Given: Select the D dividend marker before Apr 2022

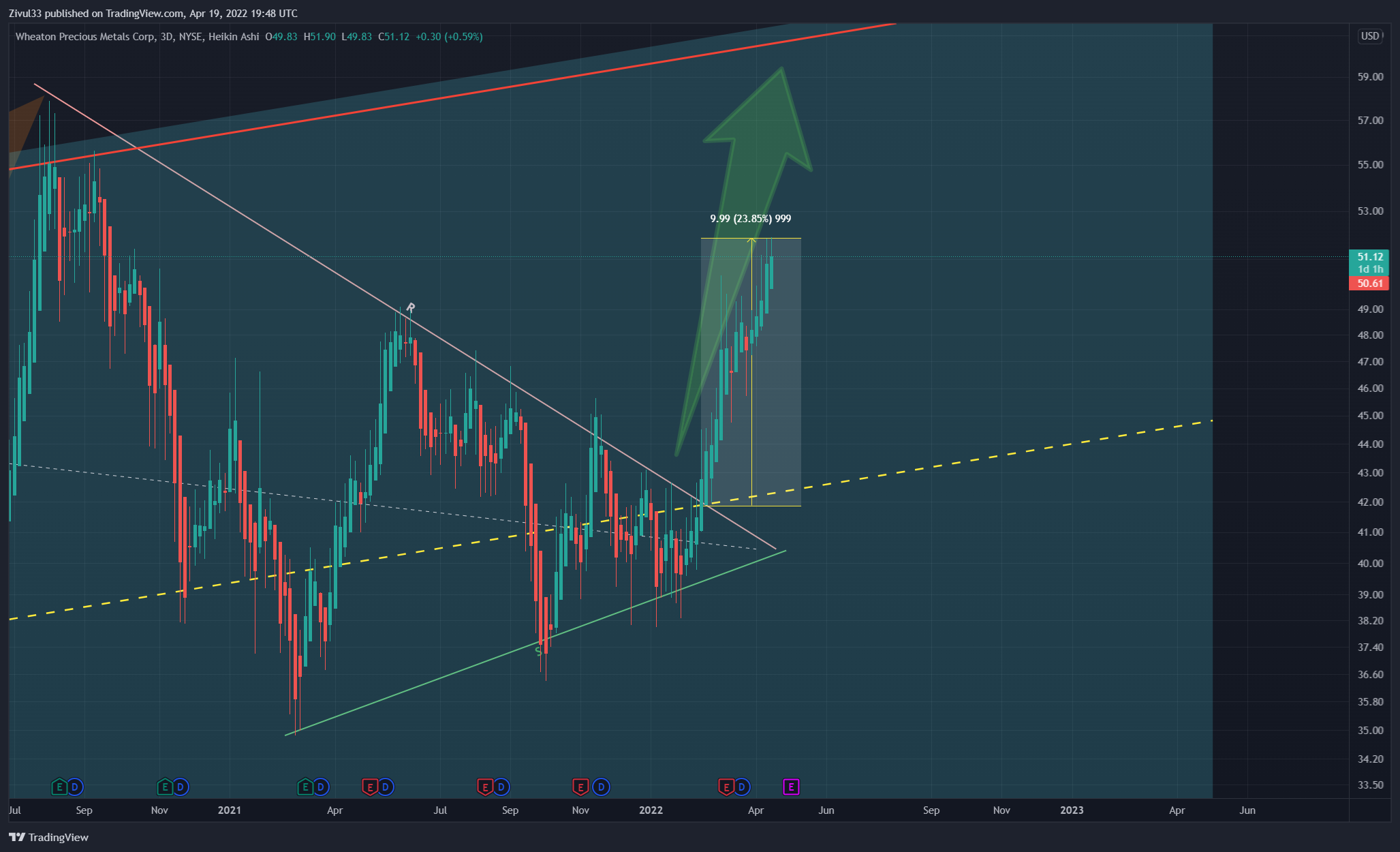Looking at the screenshot, I should [x=742, y=787].
